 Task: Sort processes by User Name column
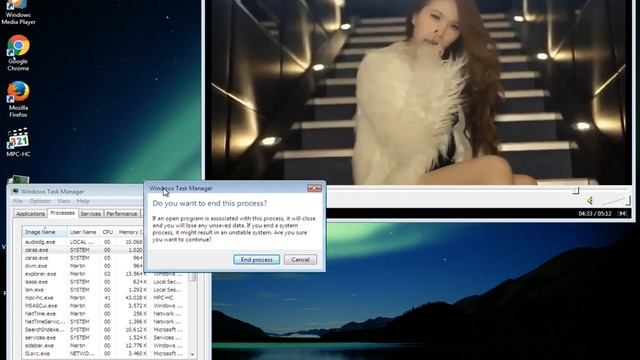(x=83, y=232)
